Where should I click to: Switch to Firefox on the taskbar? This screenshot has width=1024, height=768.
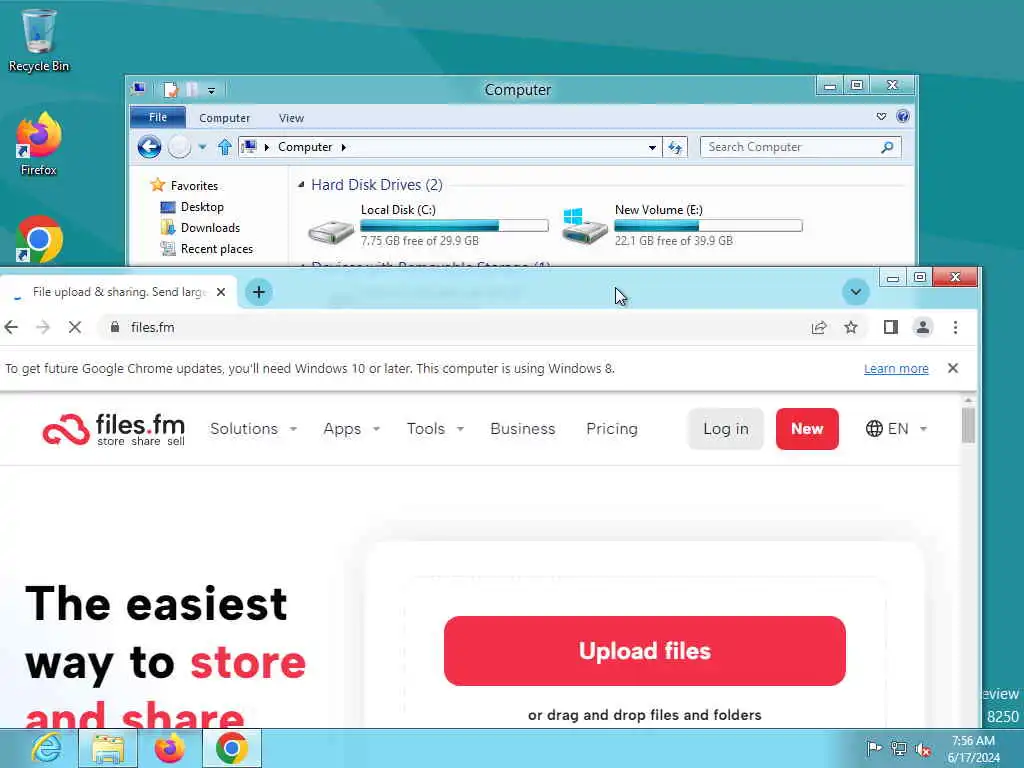pyautogui.click(x=169, y=748)
